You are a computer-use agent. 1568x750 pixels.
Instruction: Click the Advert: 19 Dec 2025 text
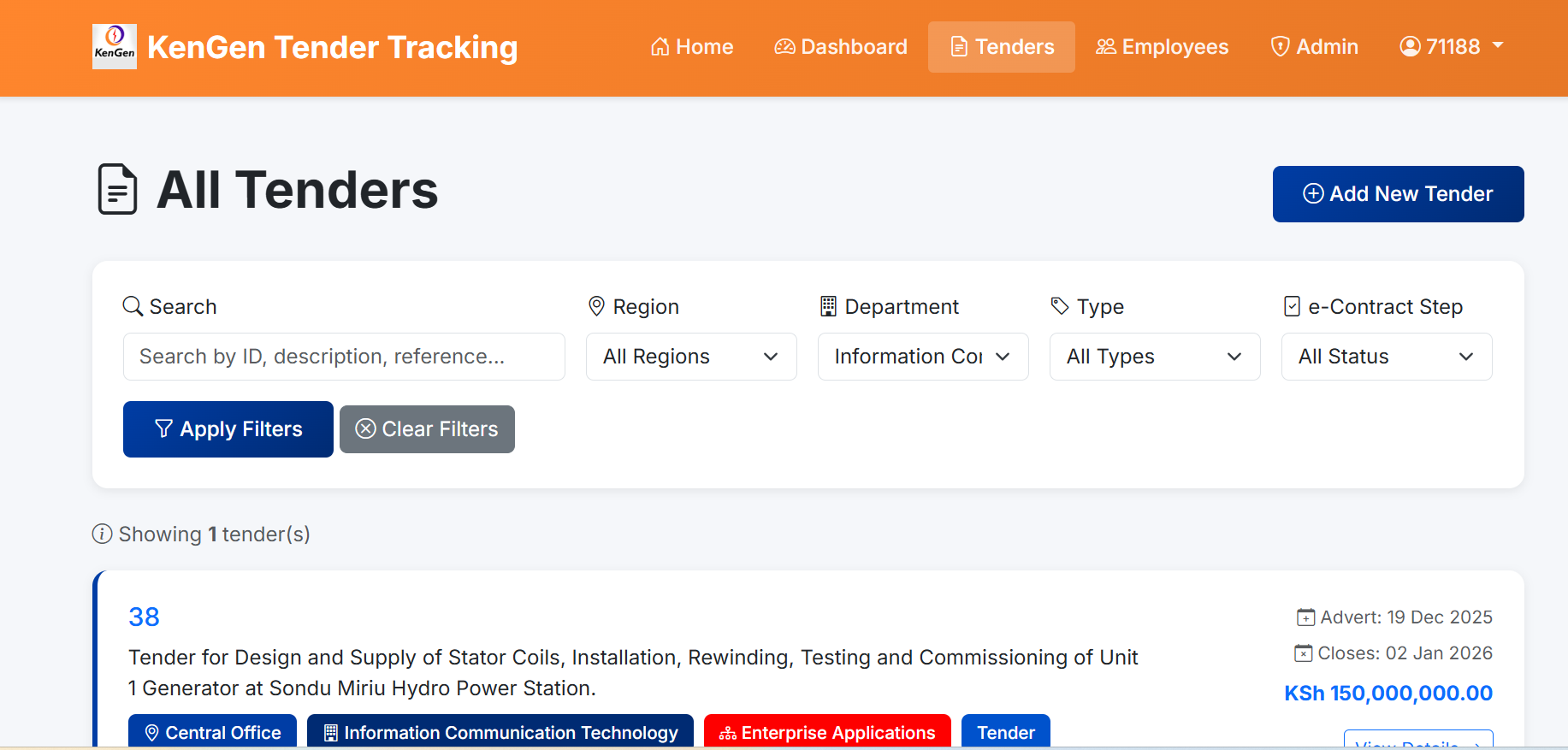[1405, 617]
